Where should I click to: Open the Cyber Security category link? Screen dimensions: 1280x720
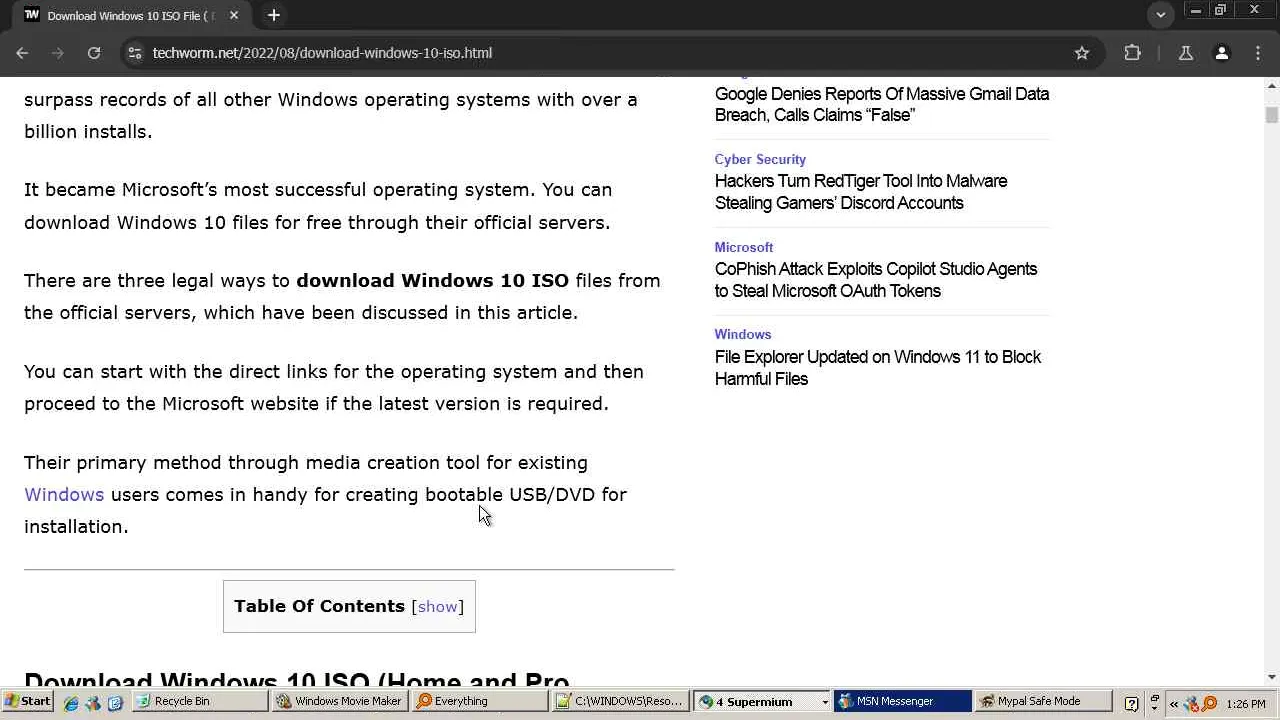click(760, 159)
